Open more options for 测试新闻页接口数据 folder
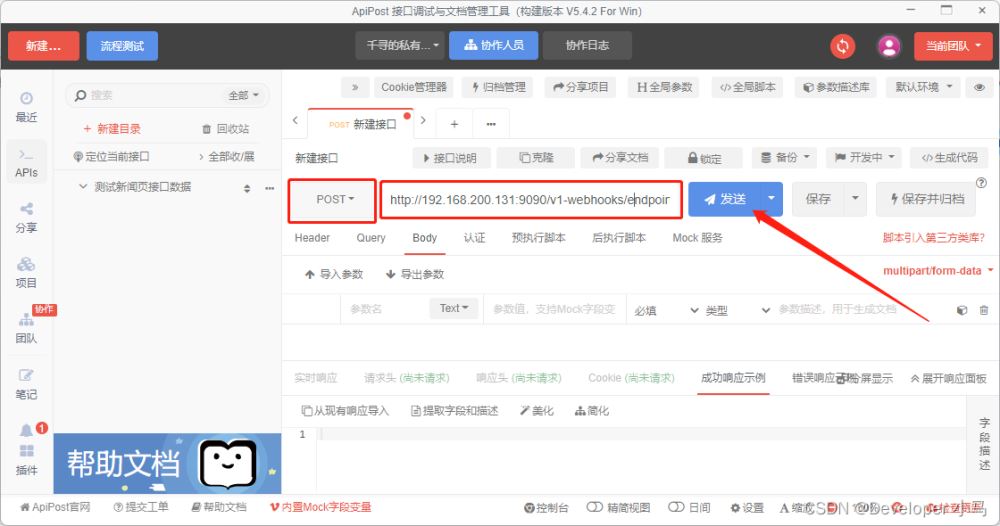The height and width of the screenshot is (526, 1000). click(270, 188)
